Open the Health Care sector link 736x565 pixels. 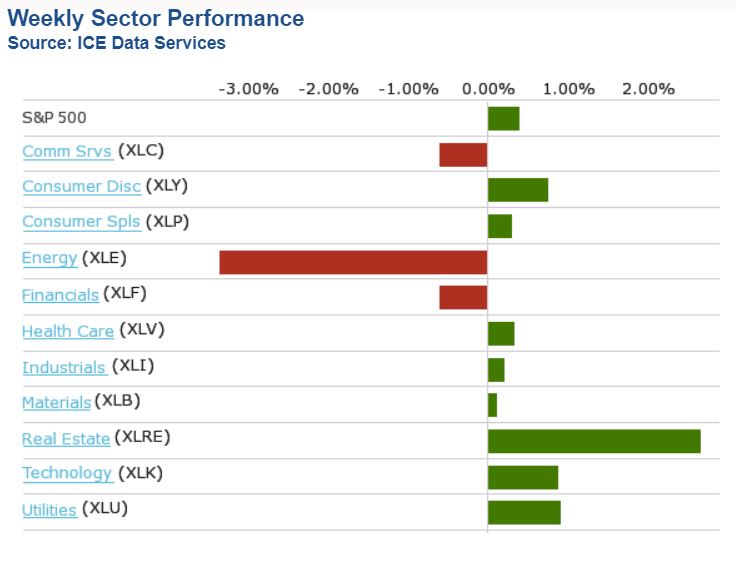tap(68, 331)
